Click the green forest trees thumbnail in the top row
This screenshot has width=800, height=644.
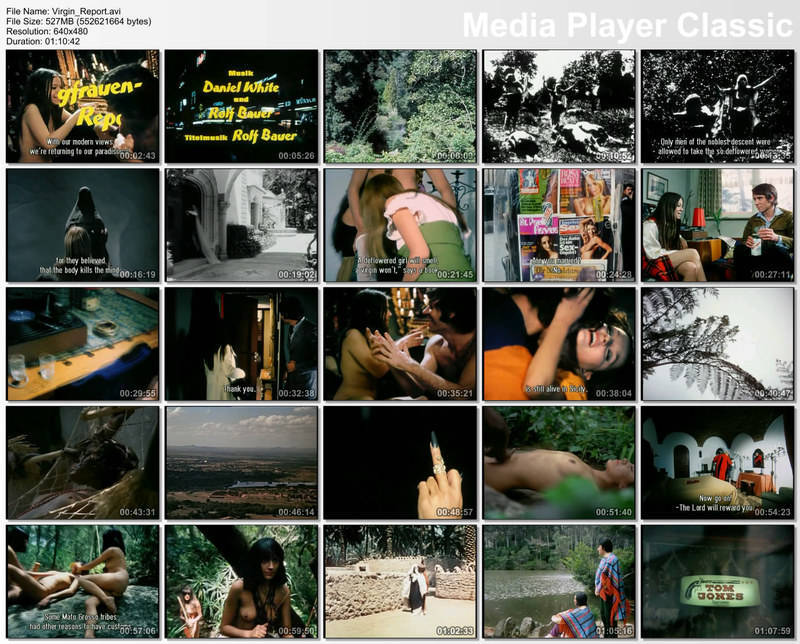pyautogui.click(x=401, y=106)
